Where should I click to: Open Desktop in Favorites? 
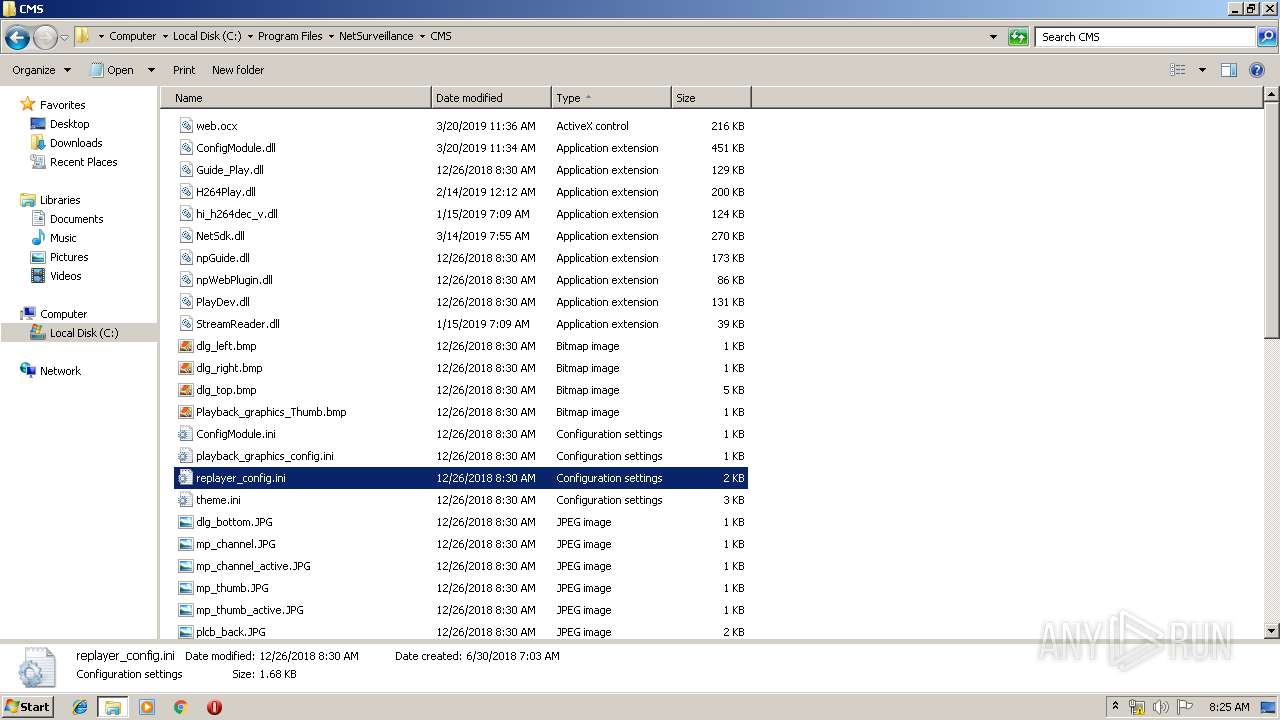(x=69, y=124)
